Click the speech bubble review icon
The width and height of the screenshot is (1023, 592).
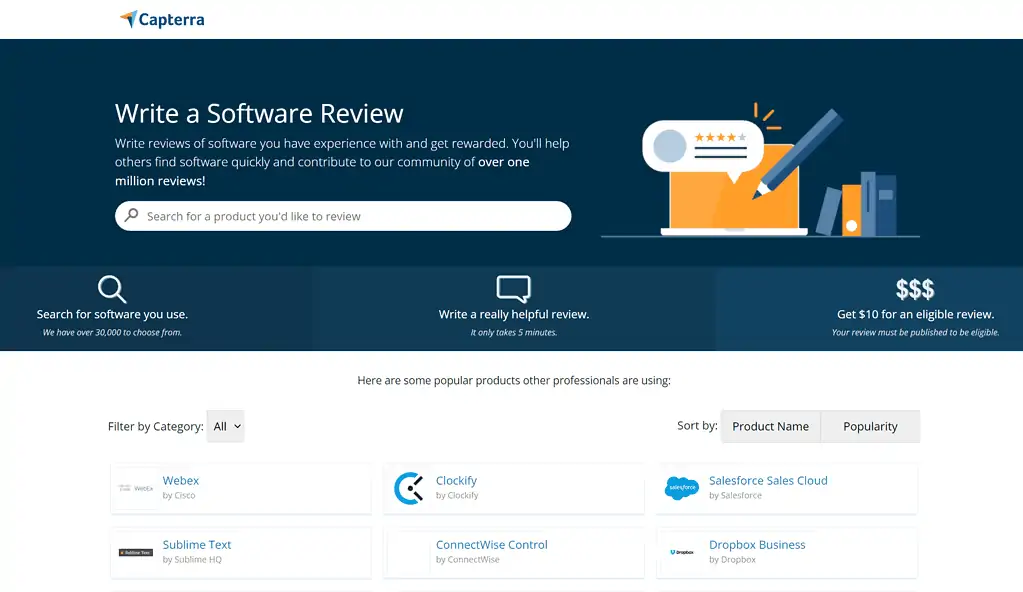[512, 288]
